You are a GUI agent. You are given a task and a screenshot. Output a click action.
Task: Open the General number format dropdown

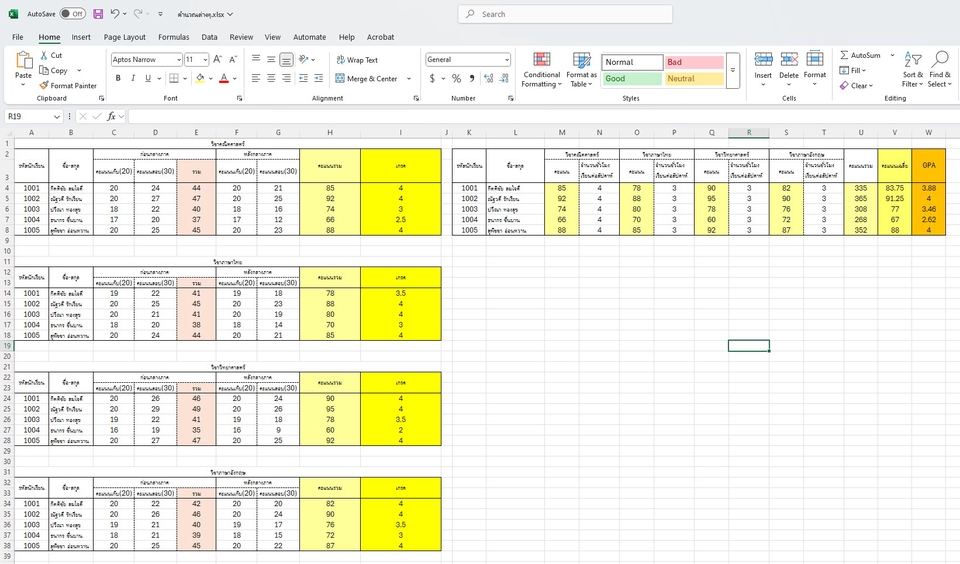point(507,59)
